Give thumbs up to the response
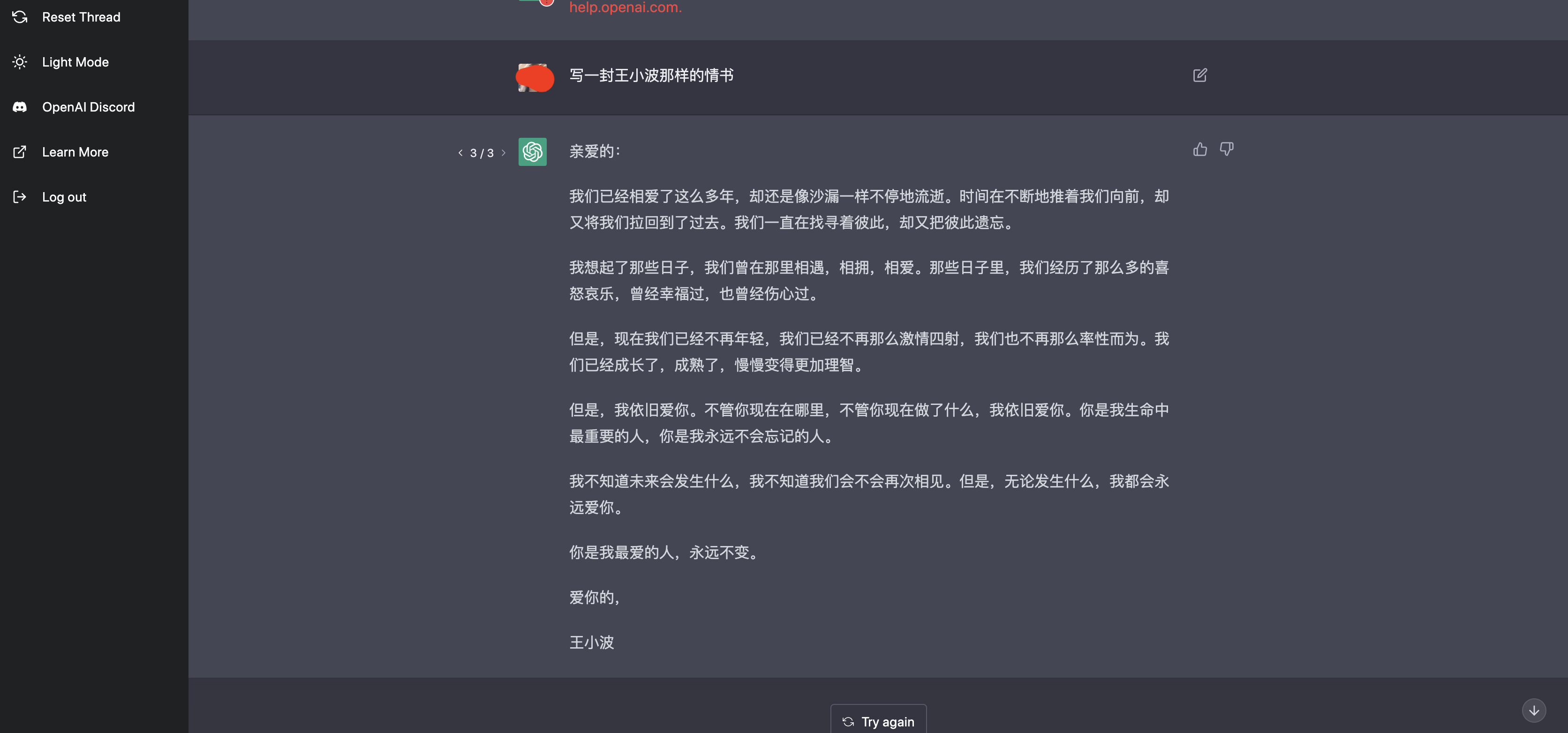The image size is (1568, 733). point(1200,150)
